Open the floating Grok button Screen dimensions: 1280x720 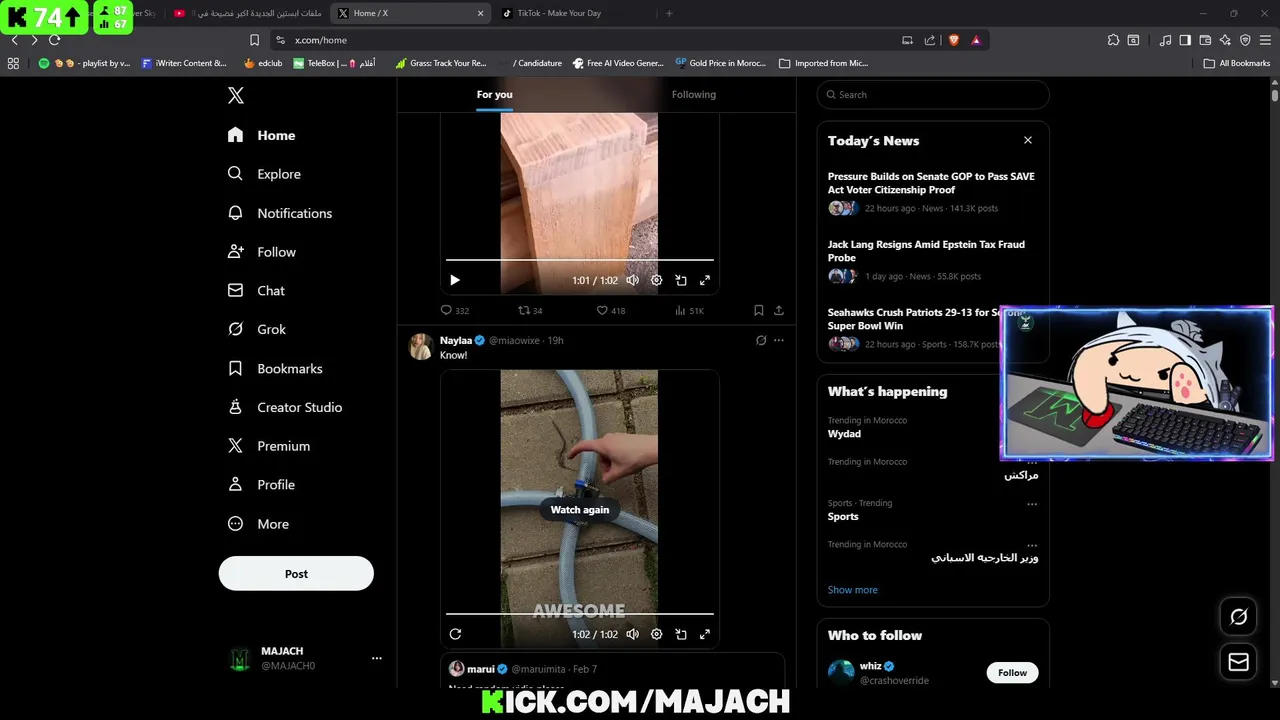[1239, 617]
